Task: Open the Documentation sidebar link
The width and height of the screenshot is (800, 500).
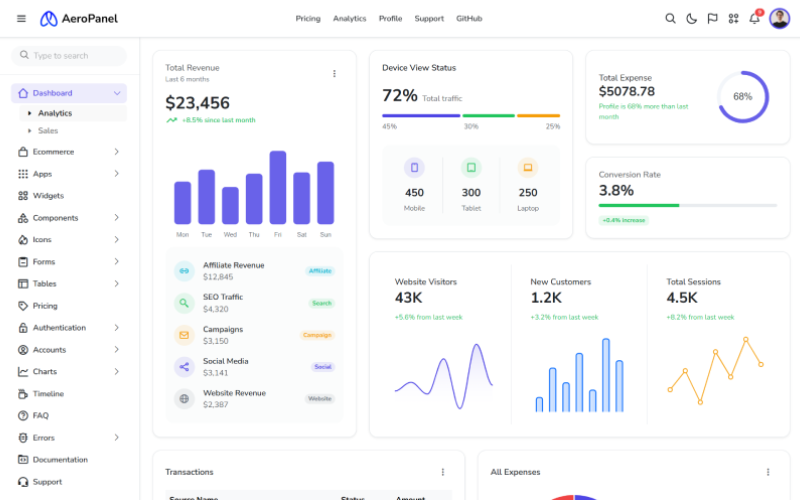Action: point(60,460)
